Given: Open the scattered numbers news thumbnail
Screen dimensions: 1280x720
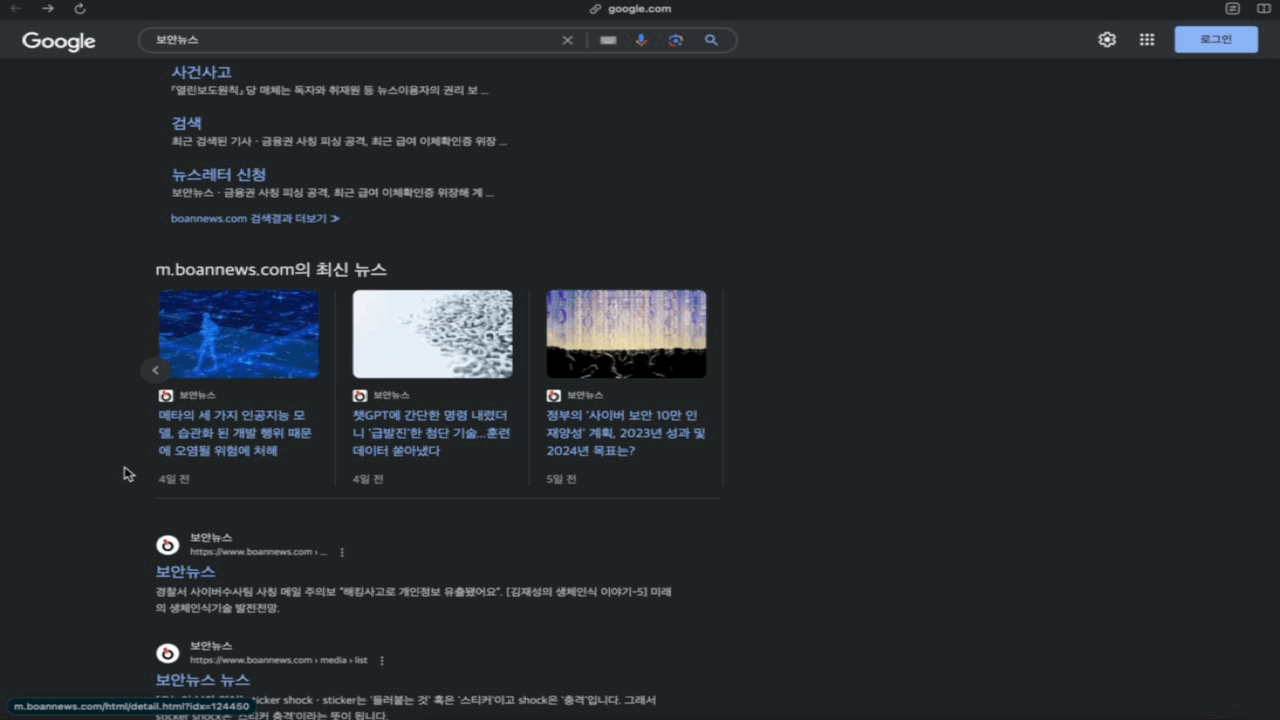Looking at the screenshot, I should click(433, 334).
